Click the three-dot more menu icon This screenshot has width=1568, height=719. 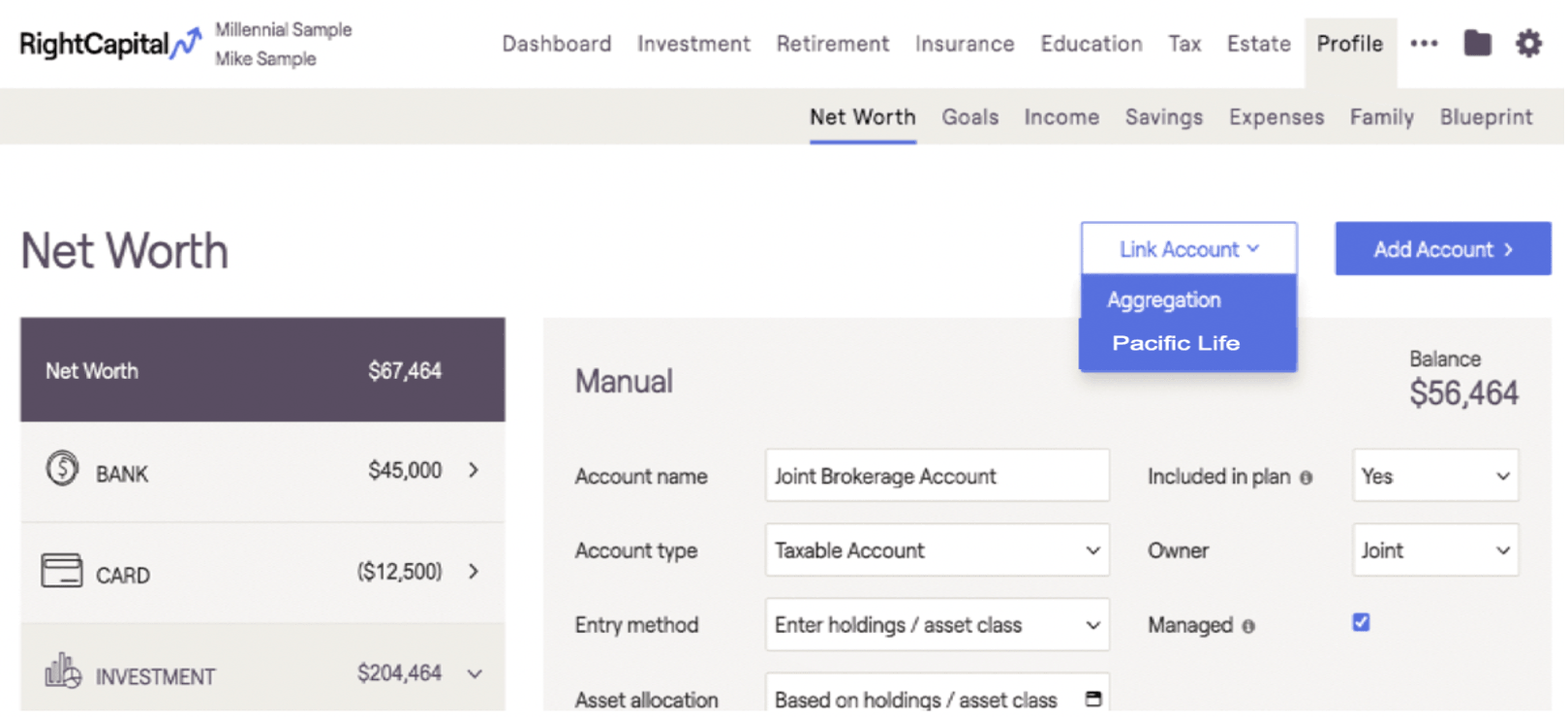pyautogui.click(x=1424, y=44)
